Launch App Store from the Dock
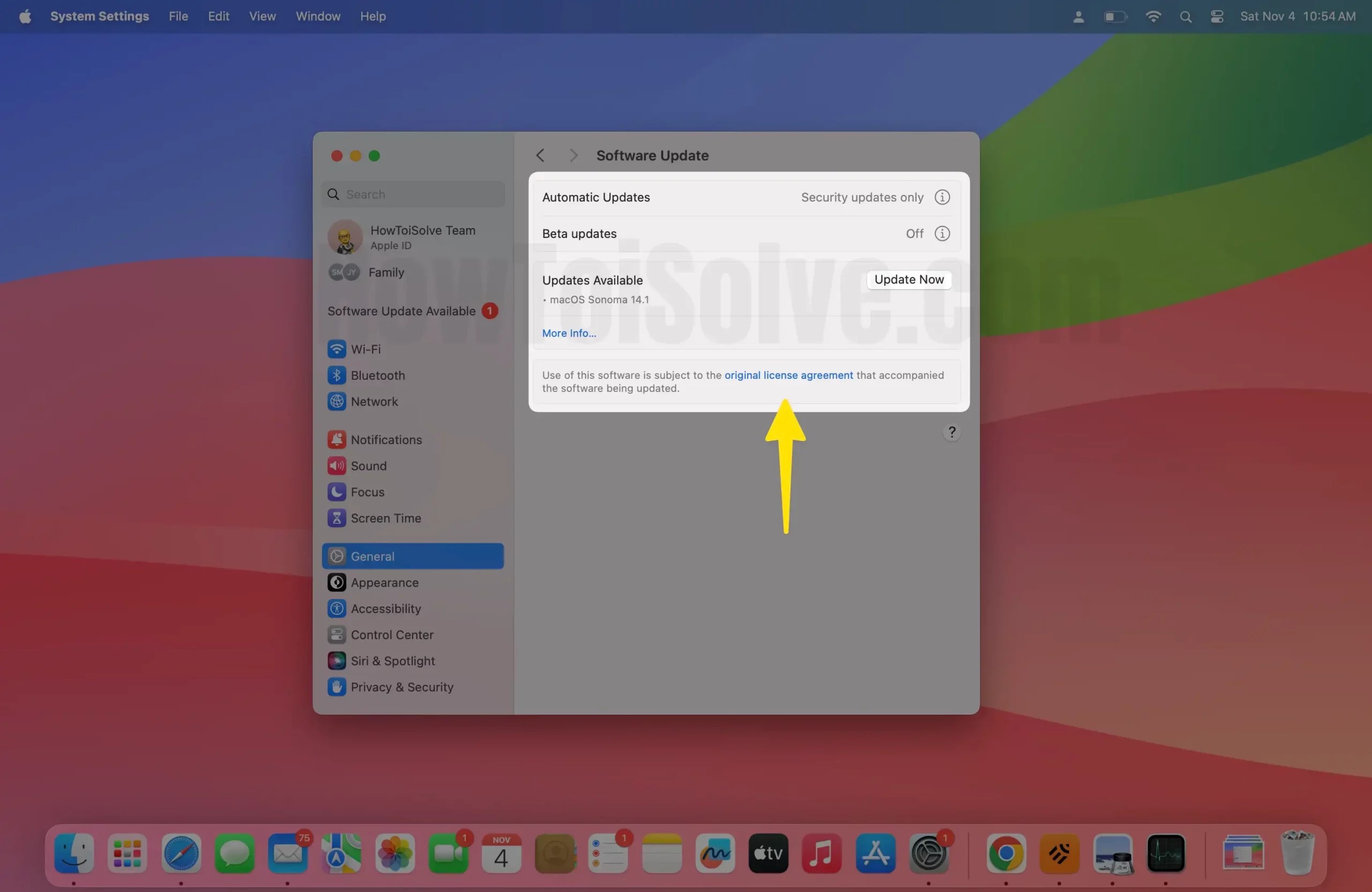1372x892 pixels. (875, 853)
